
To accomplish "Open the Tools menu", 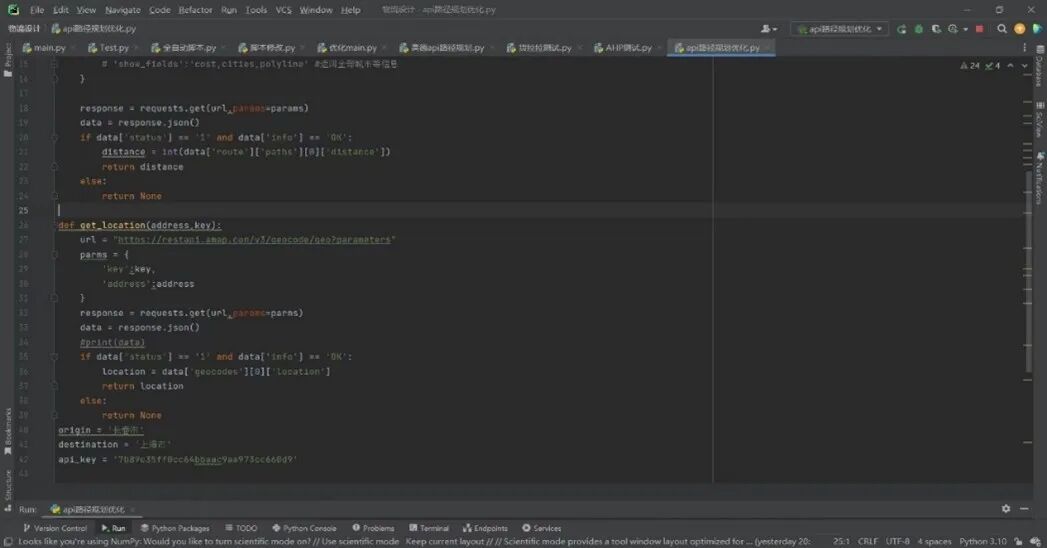I will pyautogui.click(x=256, y=10).
